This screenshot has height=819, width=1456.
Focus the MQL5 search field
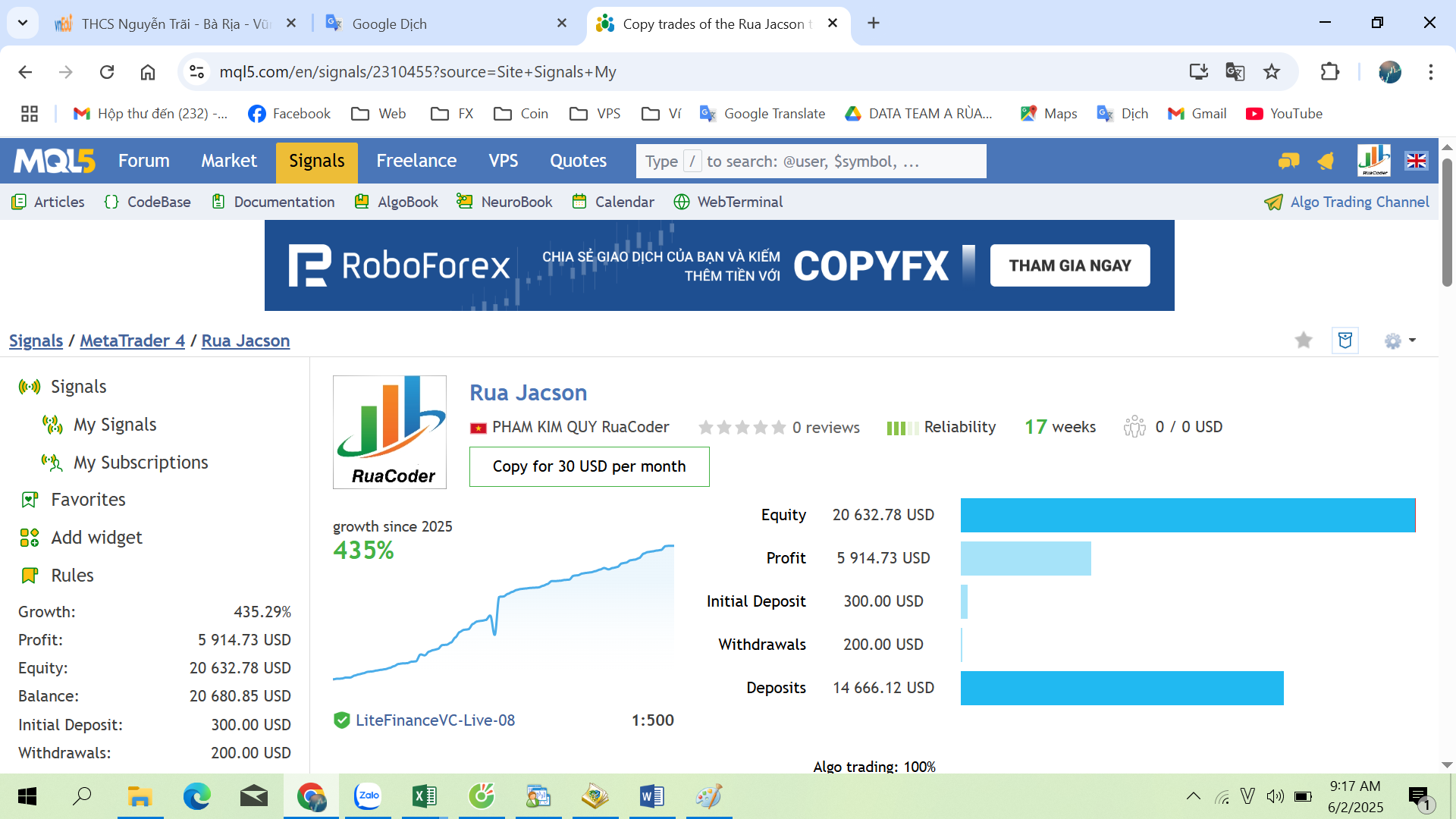811,162
